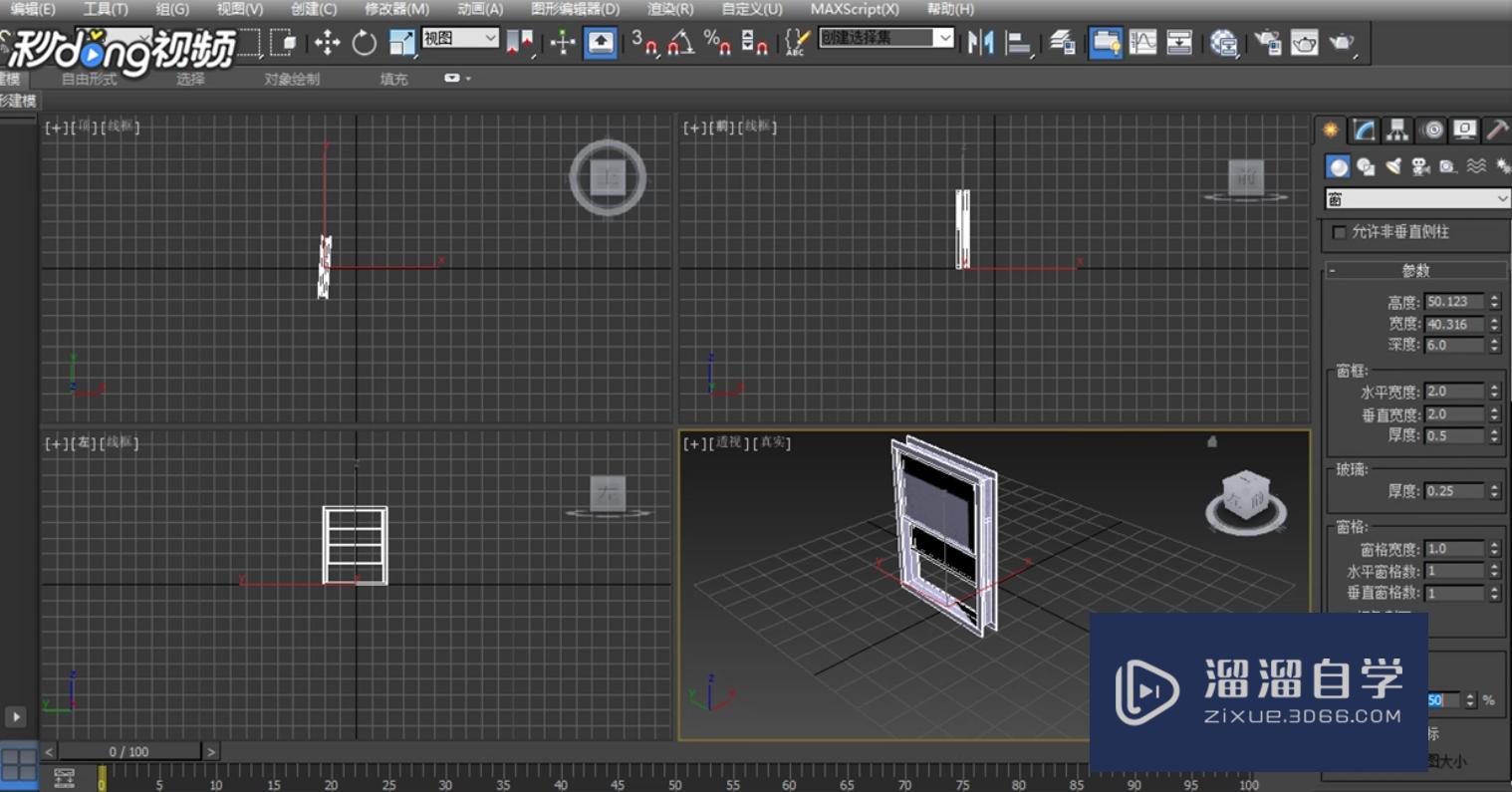1512x792 pixels.
Task: Open the Hierarchy tab in the command panel
Action: (1397, 130)
